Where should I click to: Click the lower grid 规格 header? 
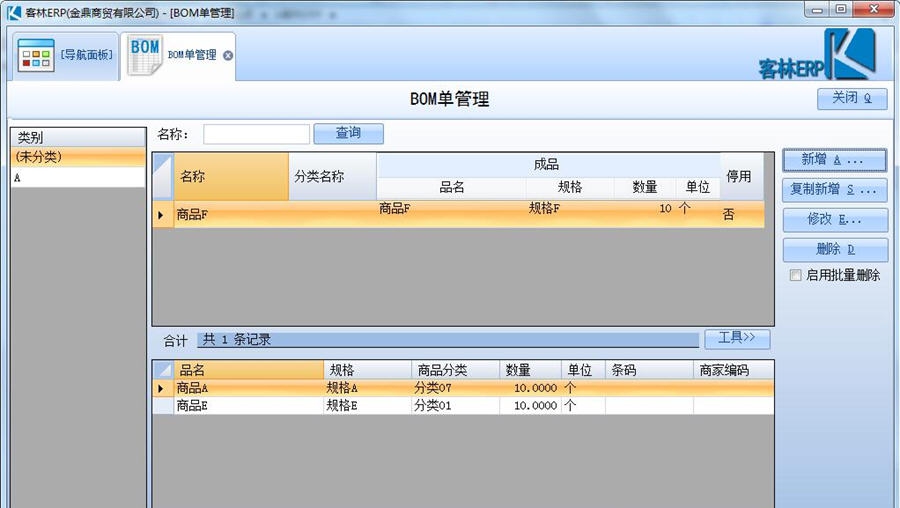click(367, 370)
